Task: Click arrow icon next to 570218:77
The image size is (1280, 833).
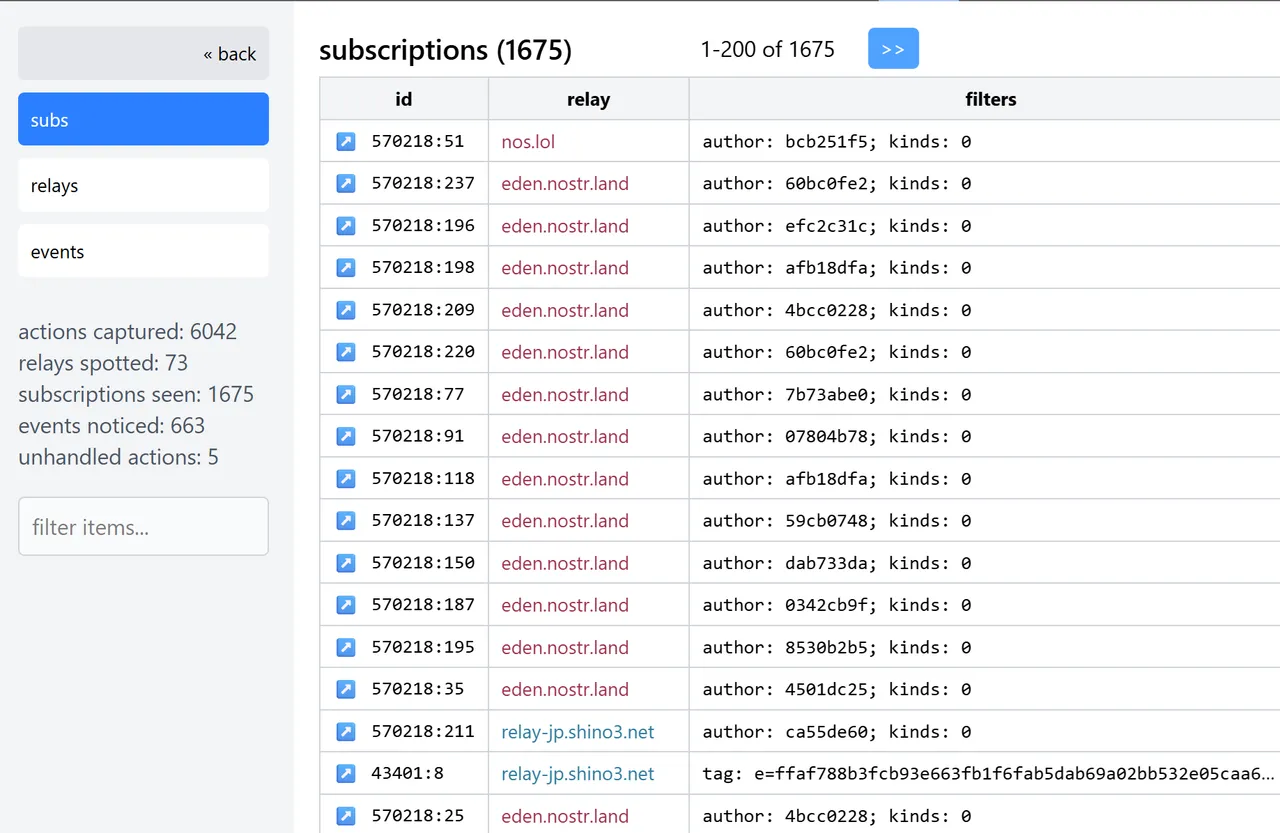Action: click(345, 394)
